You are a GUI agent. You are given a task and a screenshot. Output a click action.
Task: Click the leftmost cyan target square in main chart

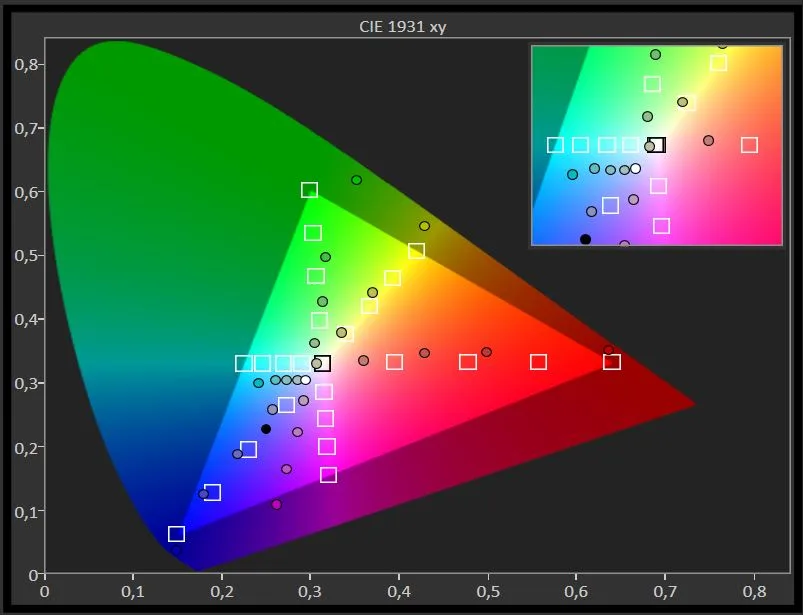(x=243, y=363)
